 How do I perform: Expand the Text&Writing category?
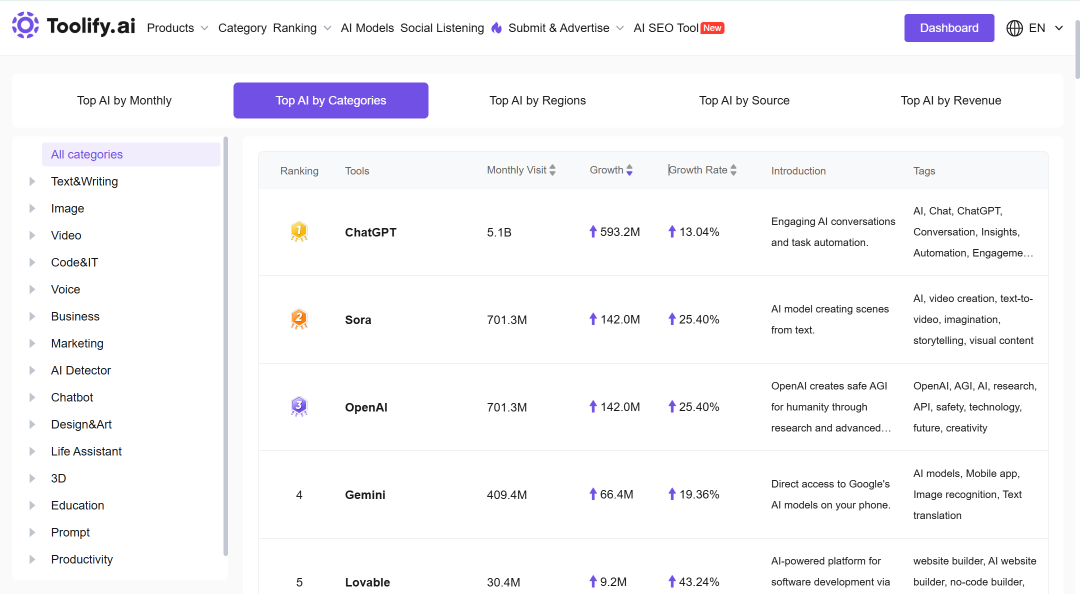click(32, 181)
